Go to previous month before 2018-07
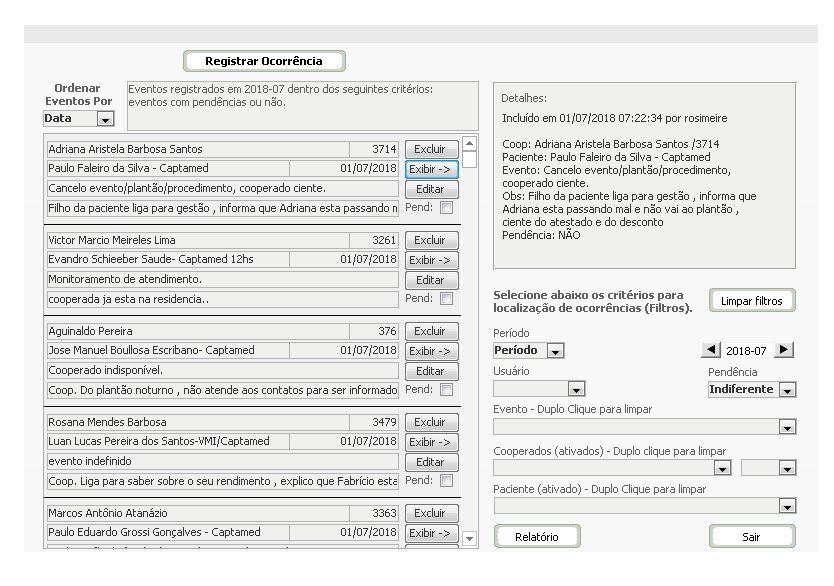Image resolution: width=834 pixels, height=586 pixels. point(711,350)
